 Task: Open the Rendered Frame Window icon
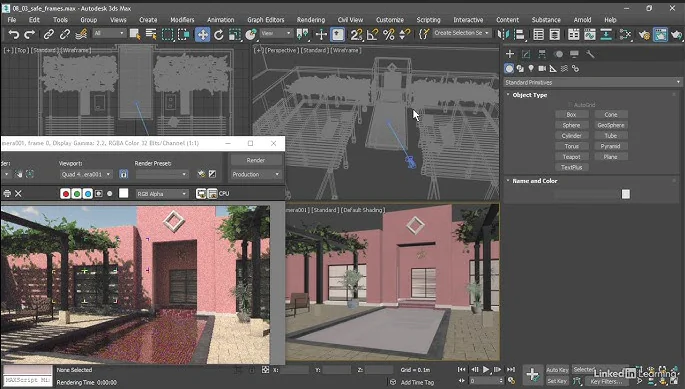[661, 34]
